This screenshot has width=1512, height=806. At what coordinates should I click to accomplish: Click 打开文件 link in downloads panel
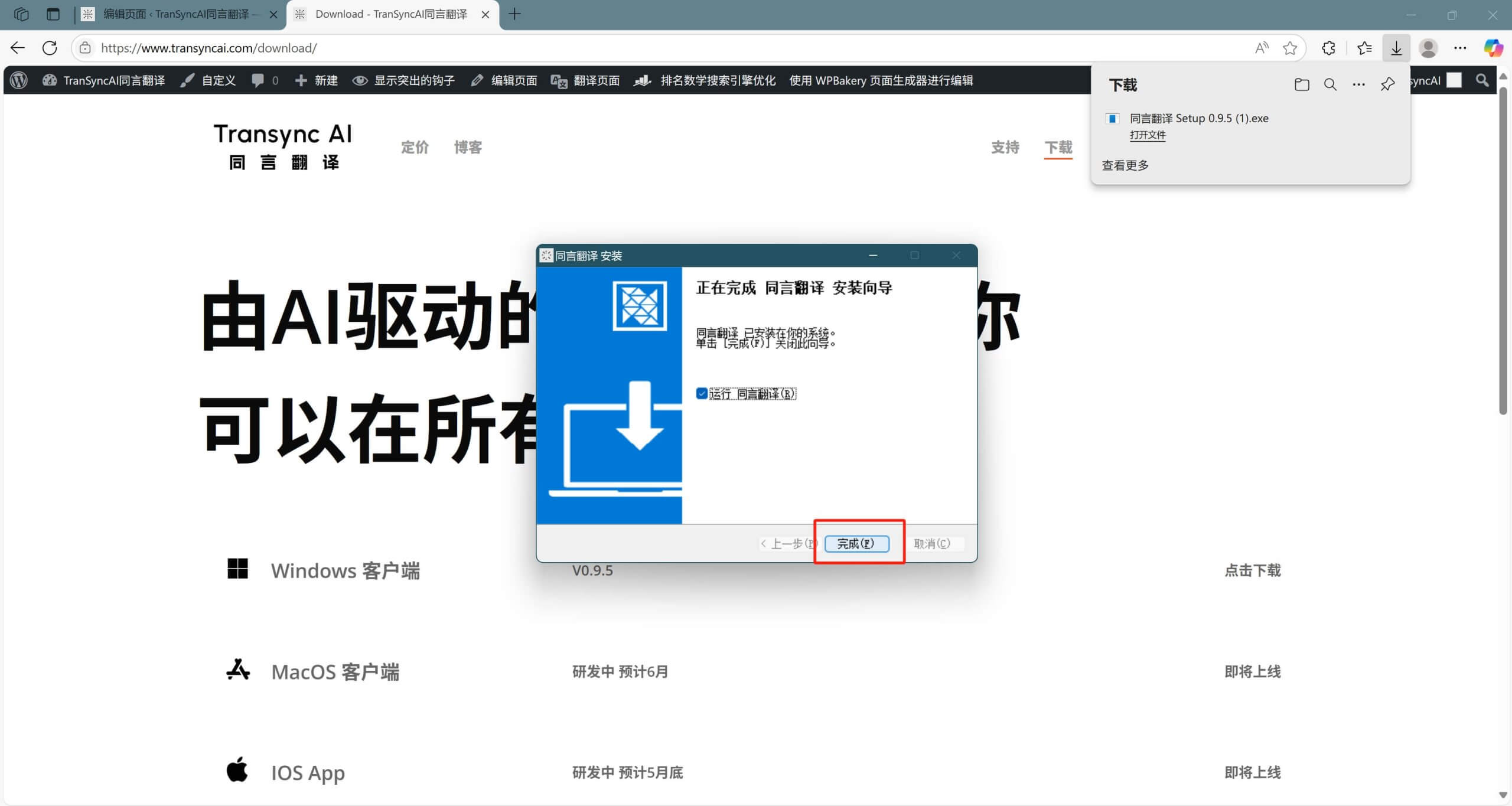click(x=1148, y=135)
